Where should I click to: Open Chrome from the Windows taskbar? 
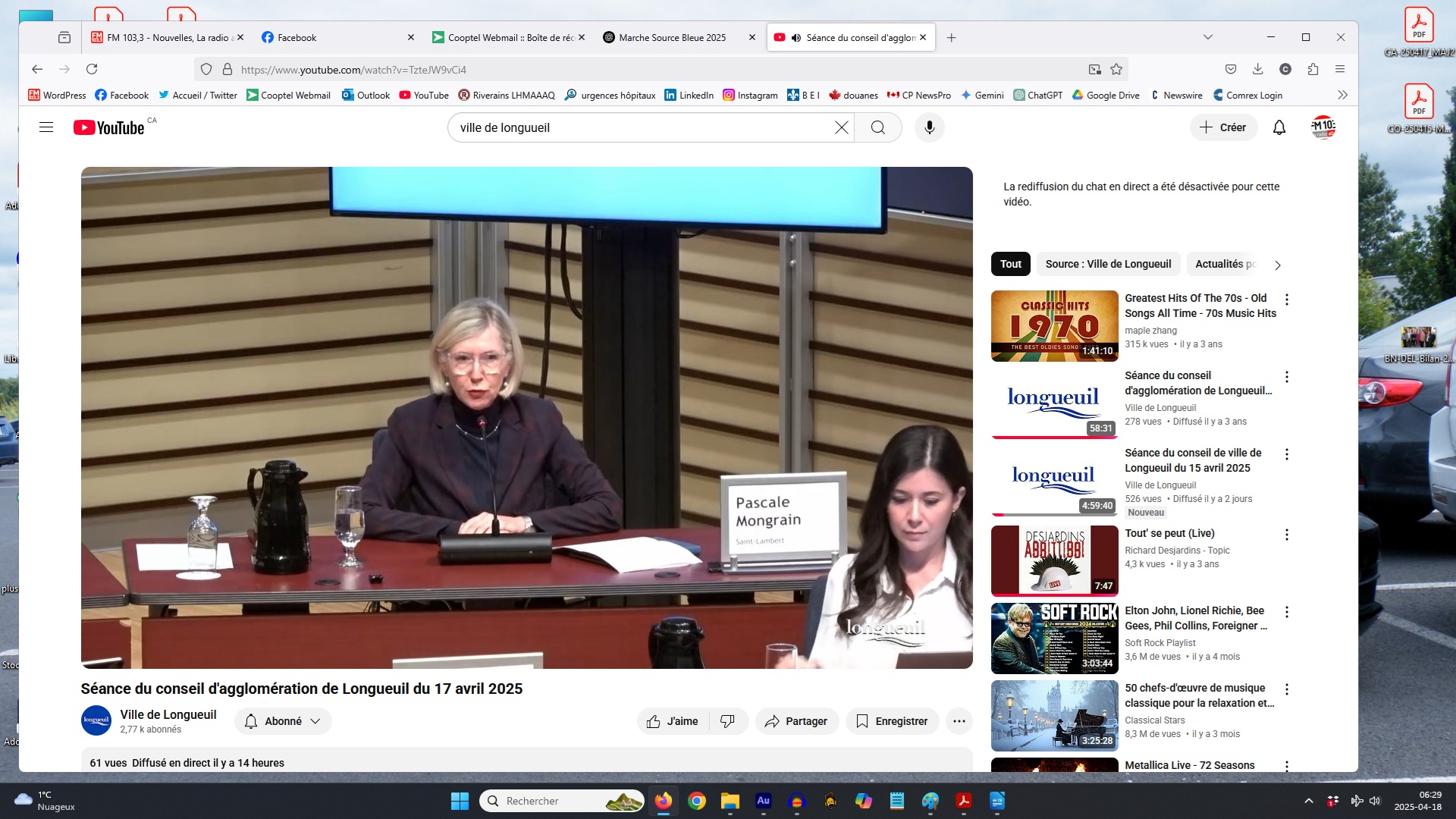(696, 801)
